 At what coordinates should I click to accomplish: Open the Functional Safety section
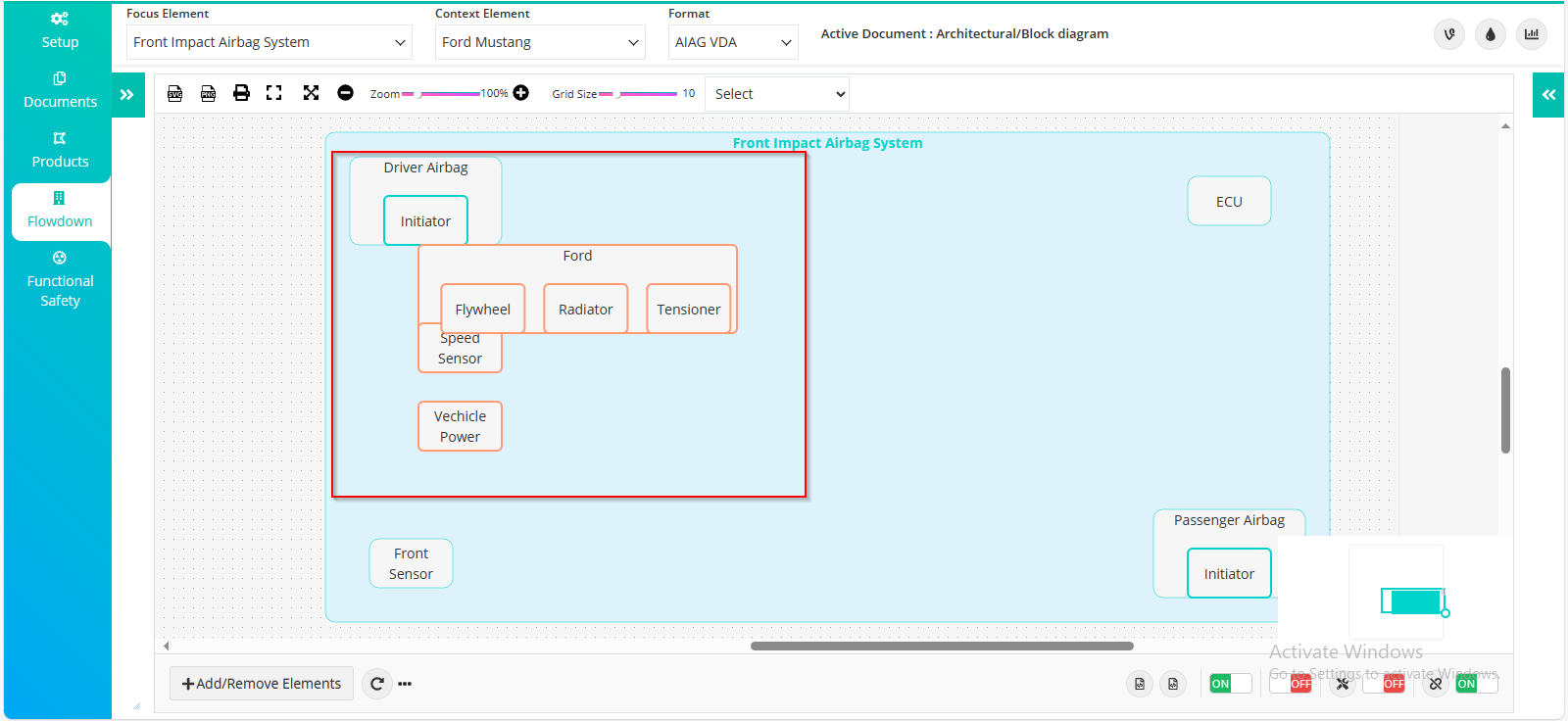point(60,280)
